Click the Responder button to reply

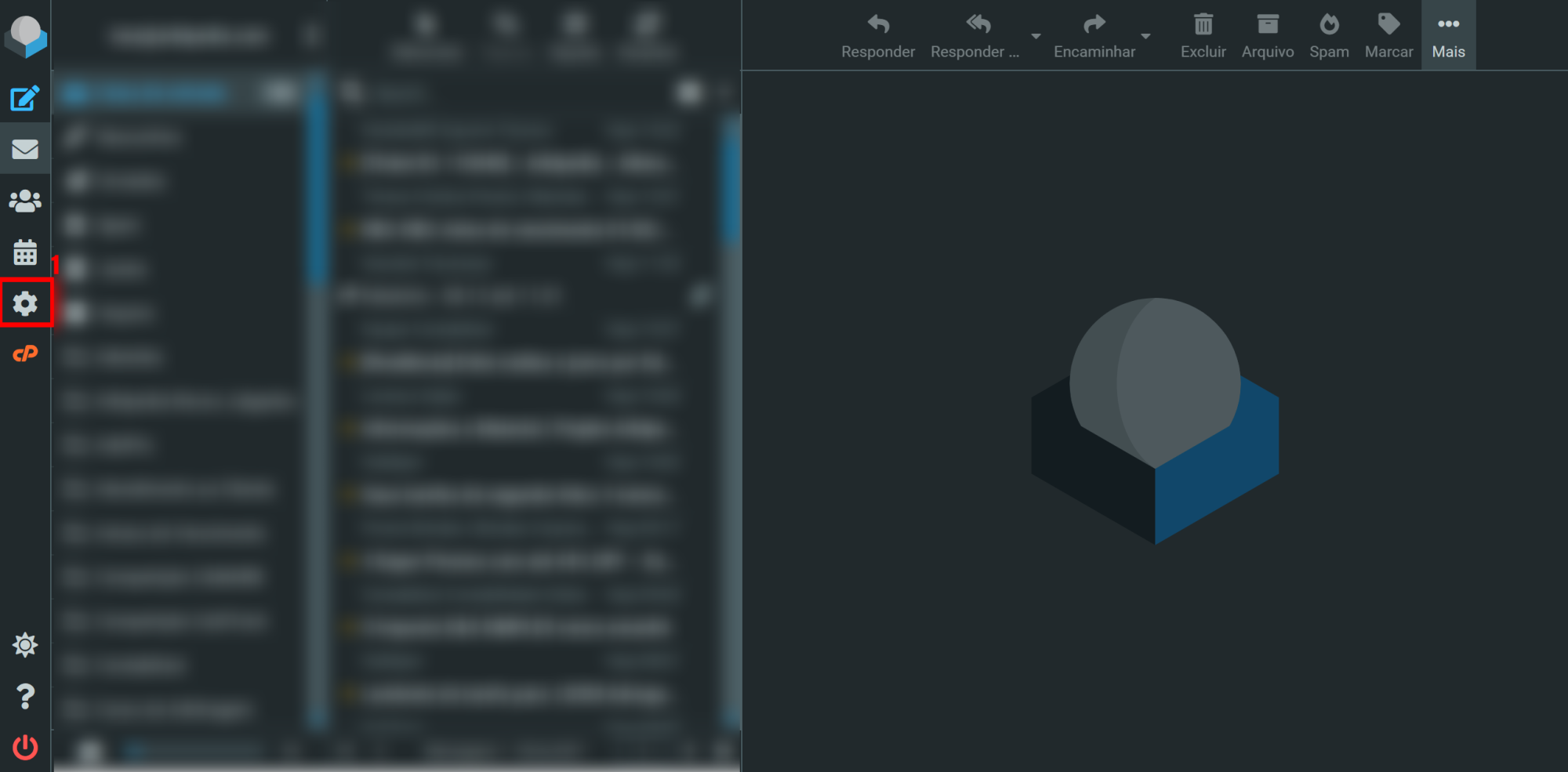[x=877, y=34]
